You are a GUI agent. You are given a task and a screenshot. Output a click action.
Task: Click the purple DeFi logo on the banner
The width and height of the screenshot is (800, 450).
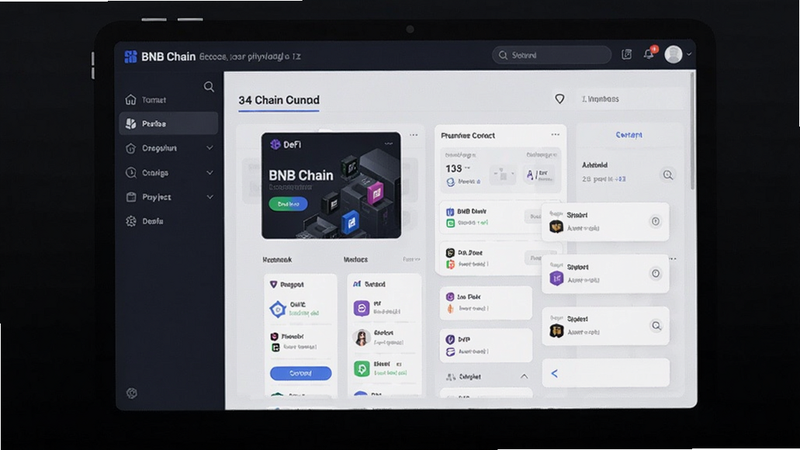(275, 144)
